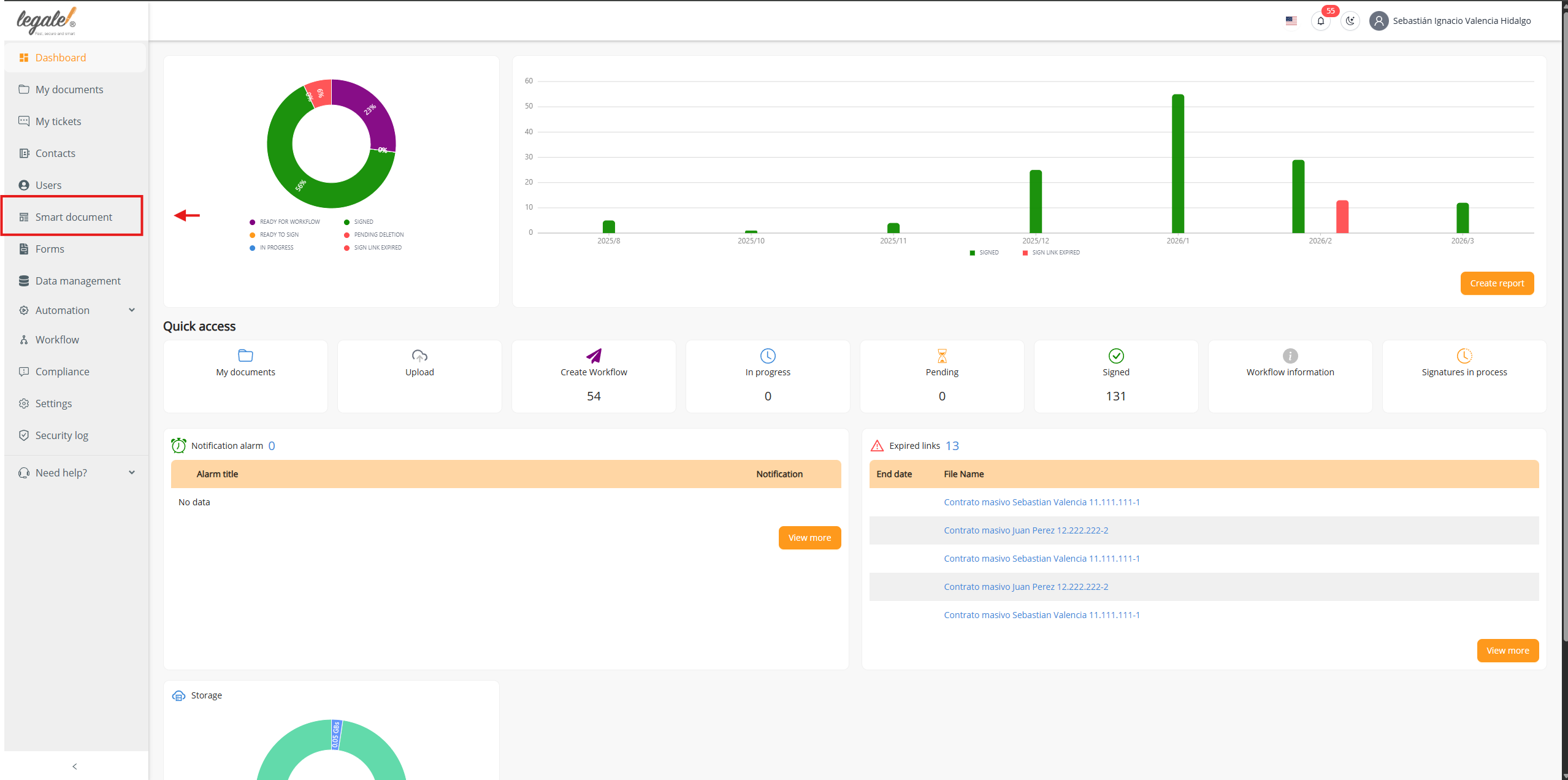Toggle dark mode moon icon
Screen dimensions: 1568x780
pyautogui.click(x=1350, y=21)
